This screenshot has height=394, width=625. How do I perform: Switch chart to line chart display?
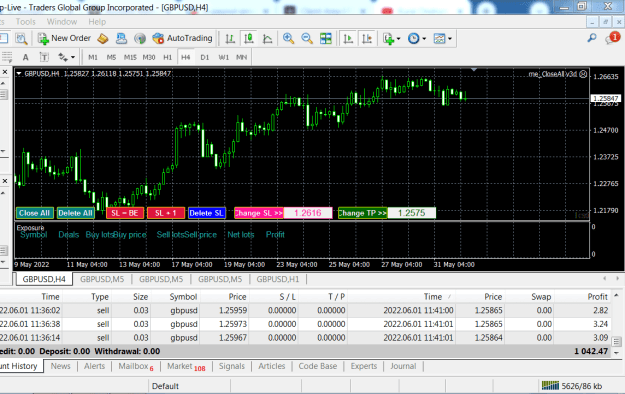[x=267, y=38]
